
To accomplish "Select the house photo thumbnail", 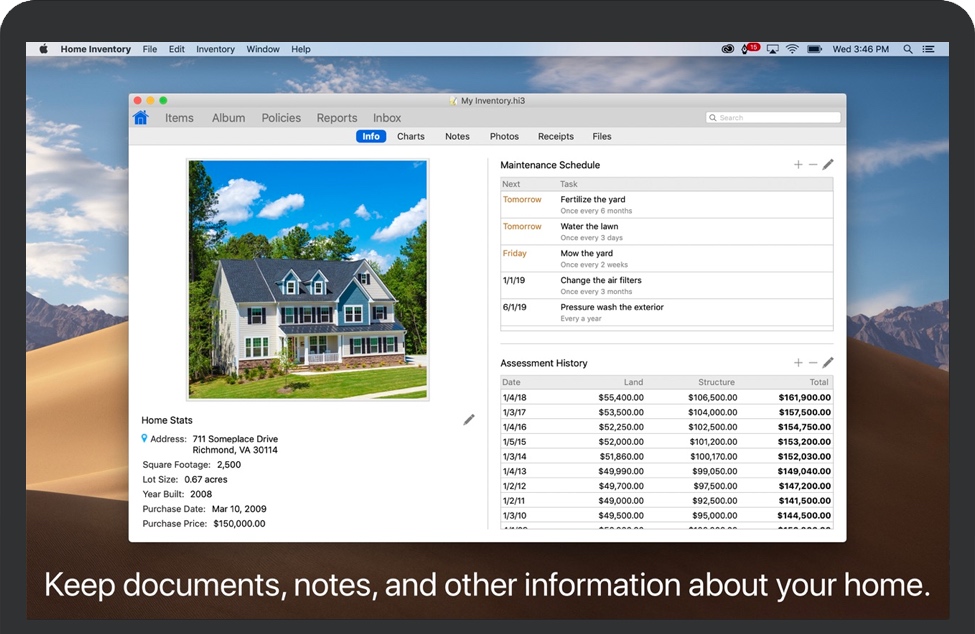I will point(308,280).
